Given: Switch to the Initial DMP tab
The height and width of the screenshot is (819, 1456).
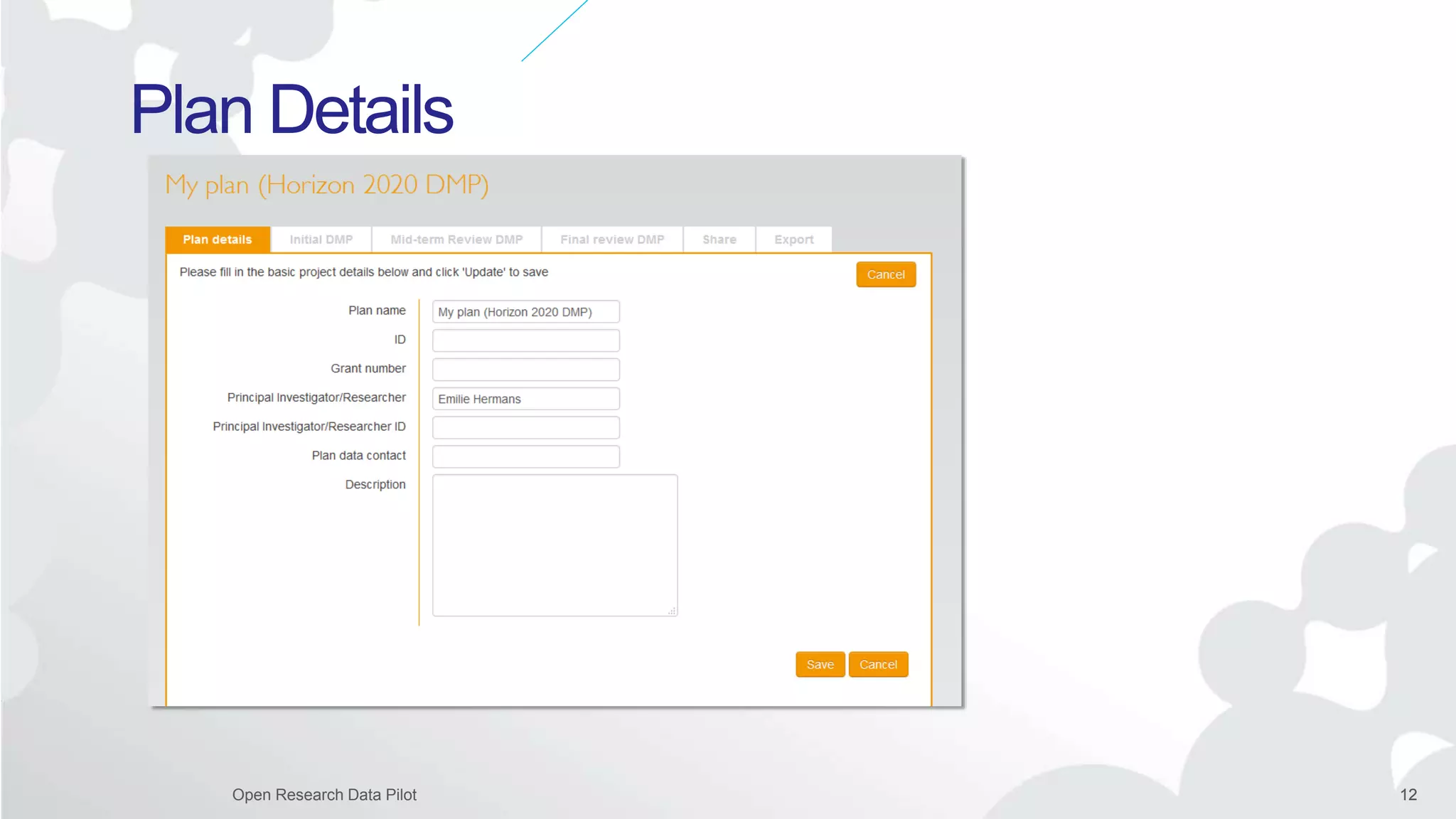Looking at the screenshot, I should pyautogui.click(x=321, y=240).
